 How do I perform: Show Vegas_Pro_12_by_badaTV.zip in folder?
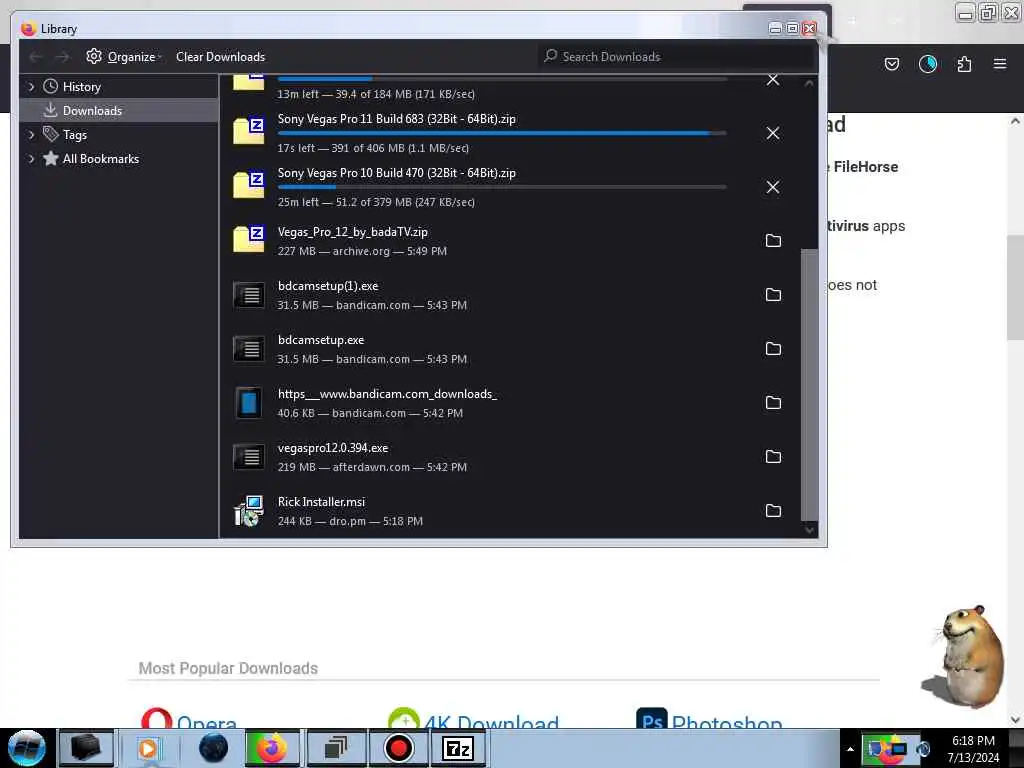(773, 241)
